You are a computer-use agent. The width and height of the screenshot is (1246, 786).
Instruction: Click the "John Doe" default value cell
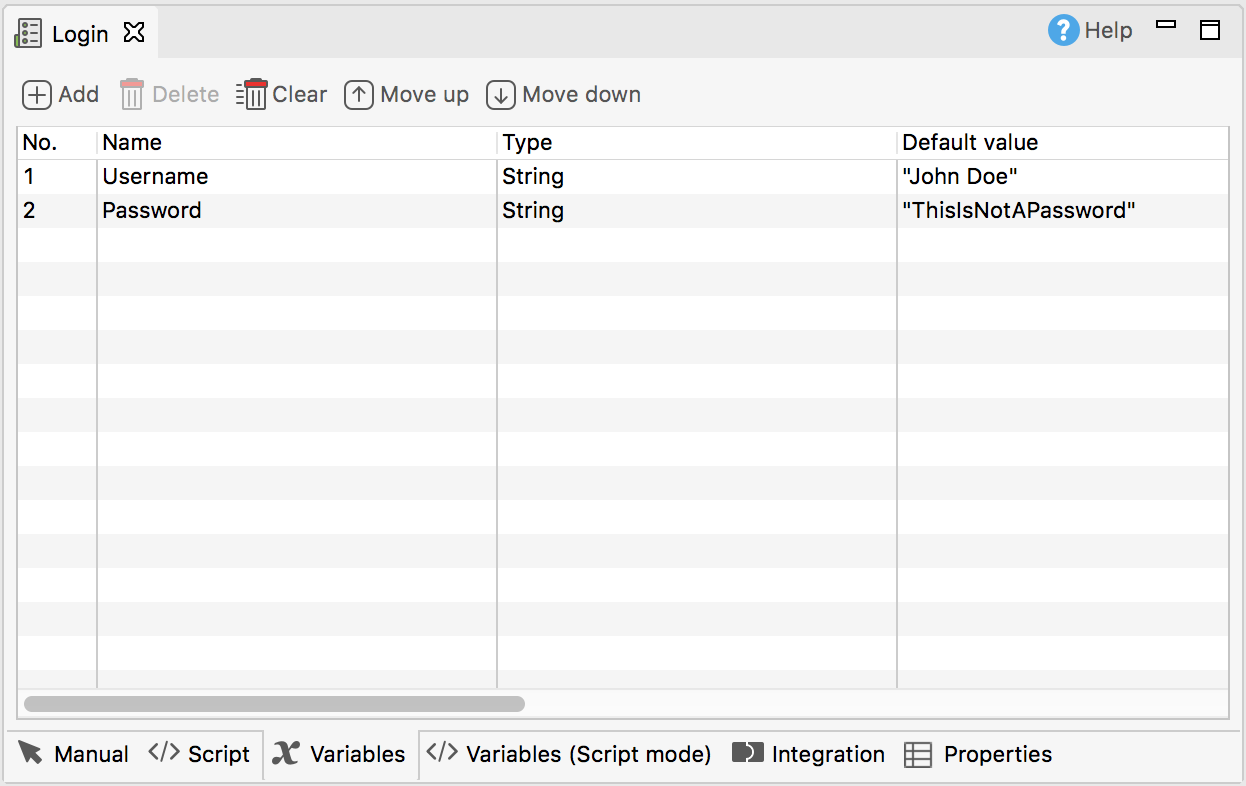1063,177
